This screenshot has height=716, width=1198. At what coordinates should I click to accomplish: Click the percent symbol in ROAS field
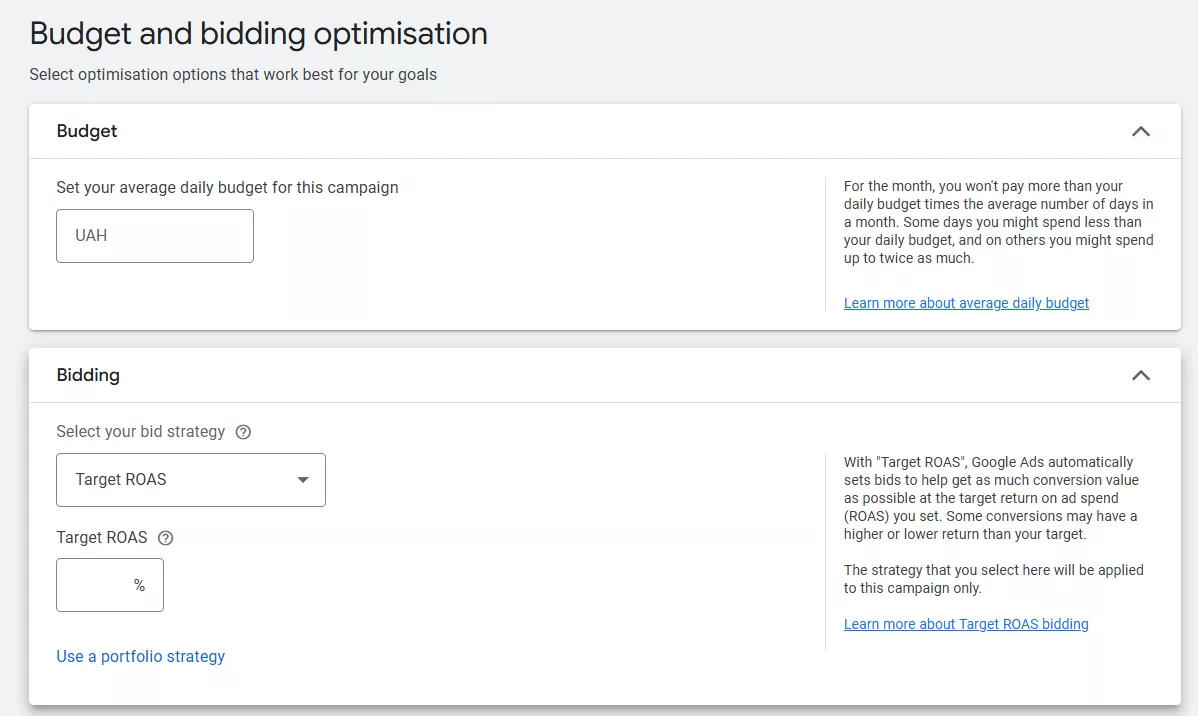139,585
